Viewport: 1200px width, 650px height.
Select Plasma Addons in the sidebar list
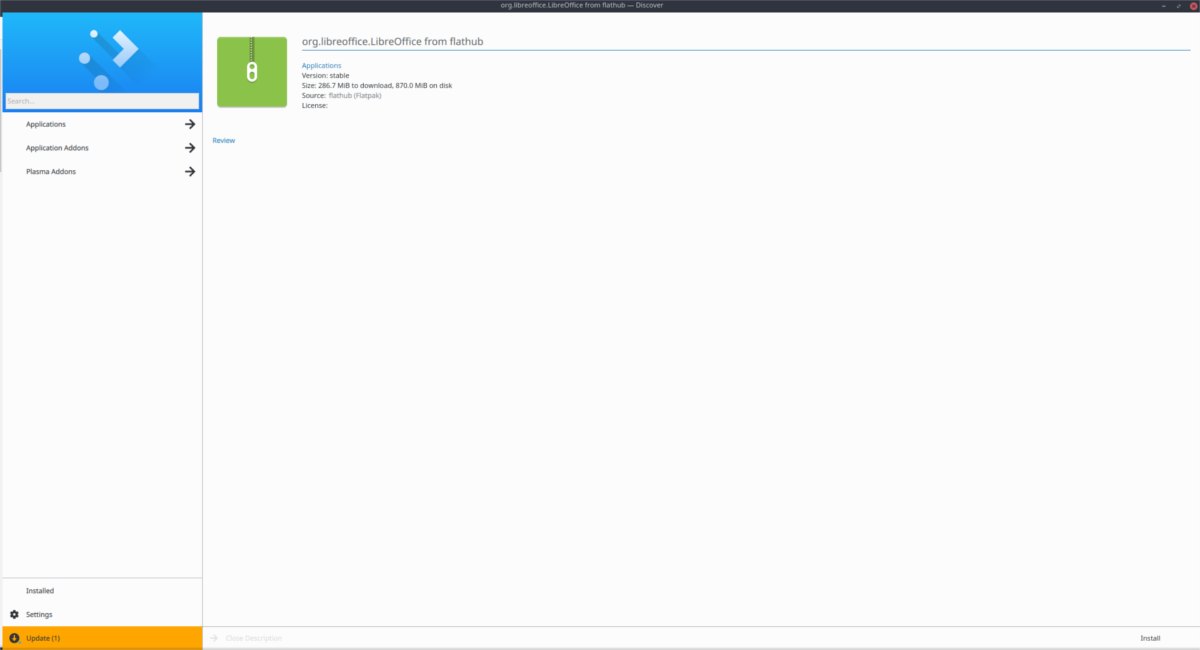(50, 171)
